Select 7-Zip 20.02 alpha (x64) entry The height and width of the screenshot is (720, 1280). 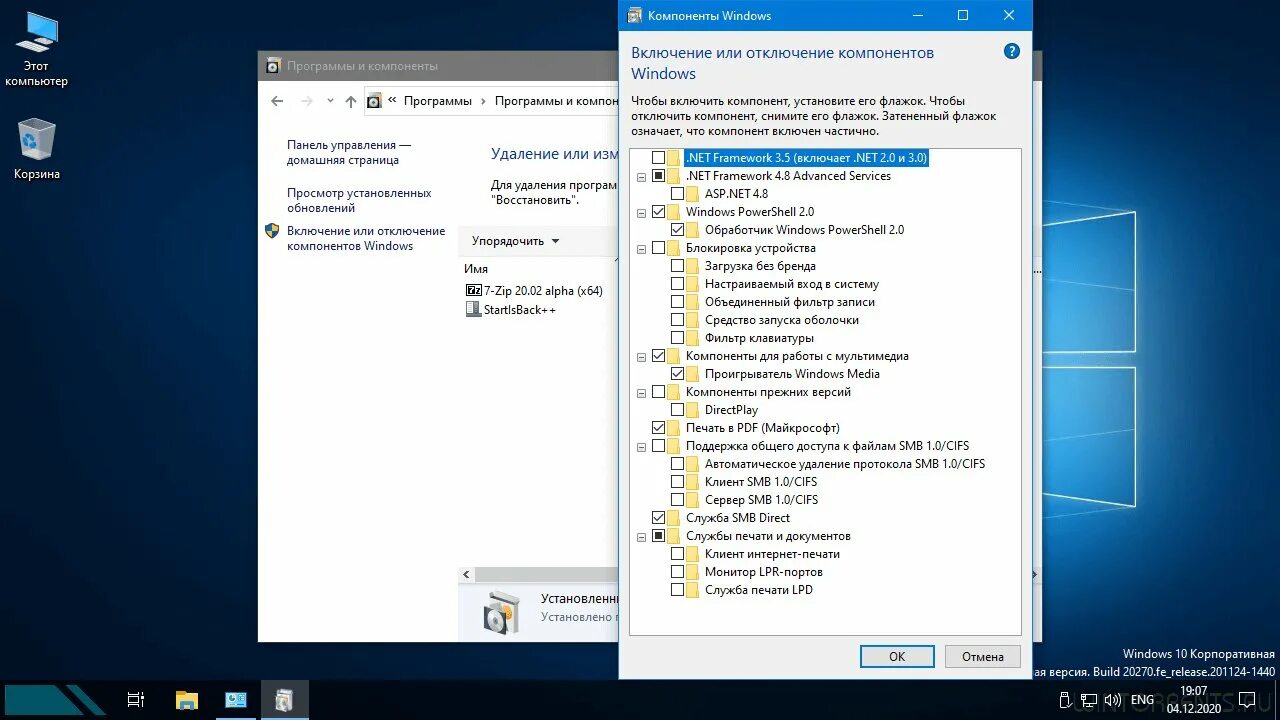[534, 290]
